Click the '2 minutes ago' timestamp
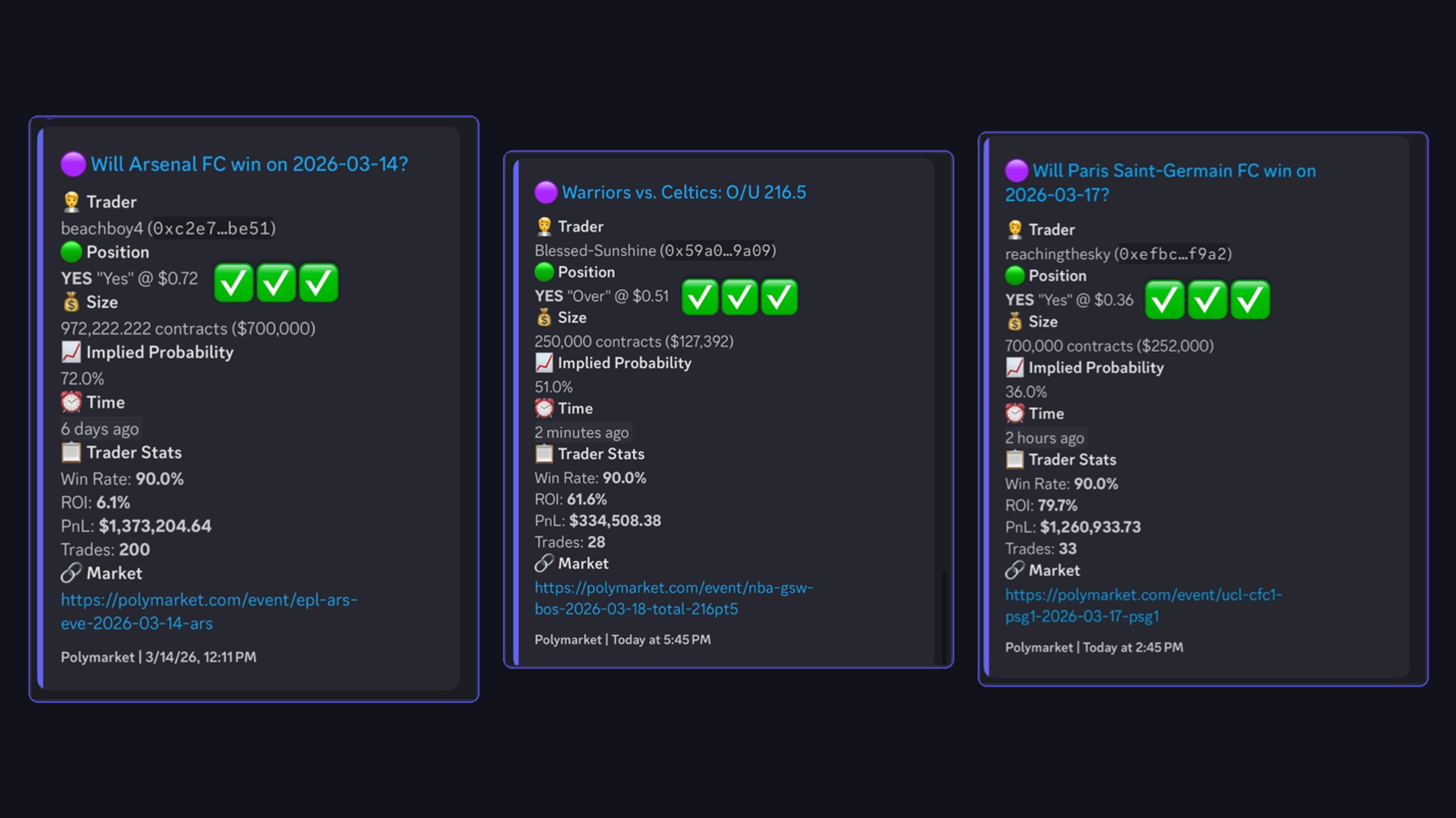Screen dimensions: 1456x818 point(581,433)
